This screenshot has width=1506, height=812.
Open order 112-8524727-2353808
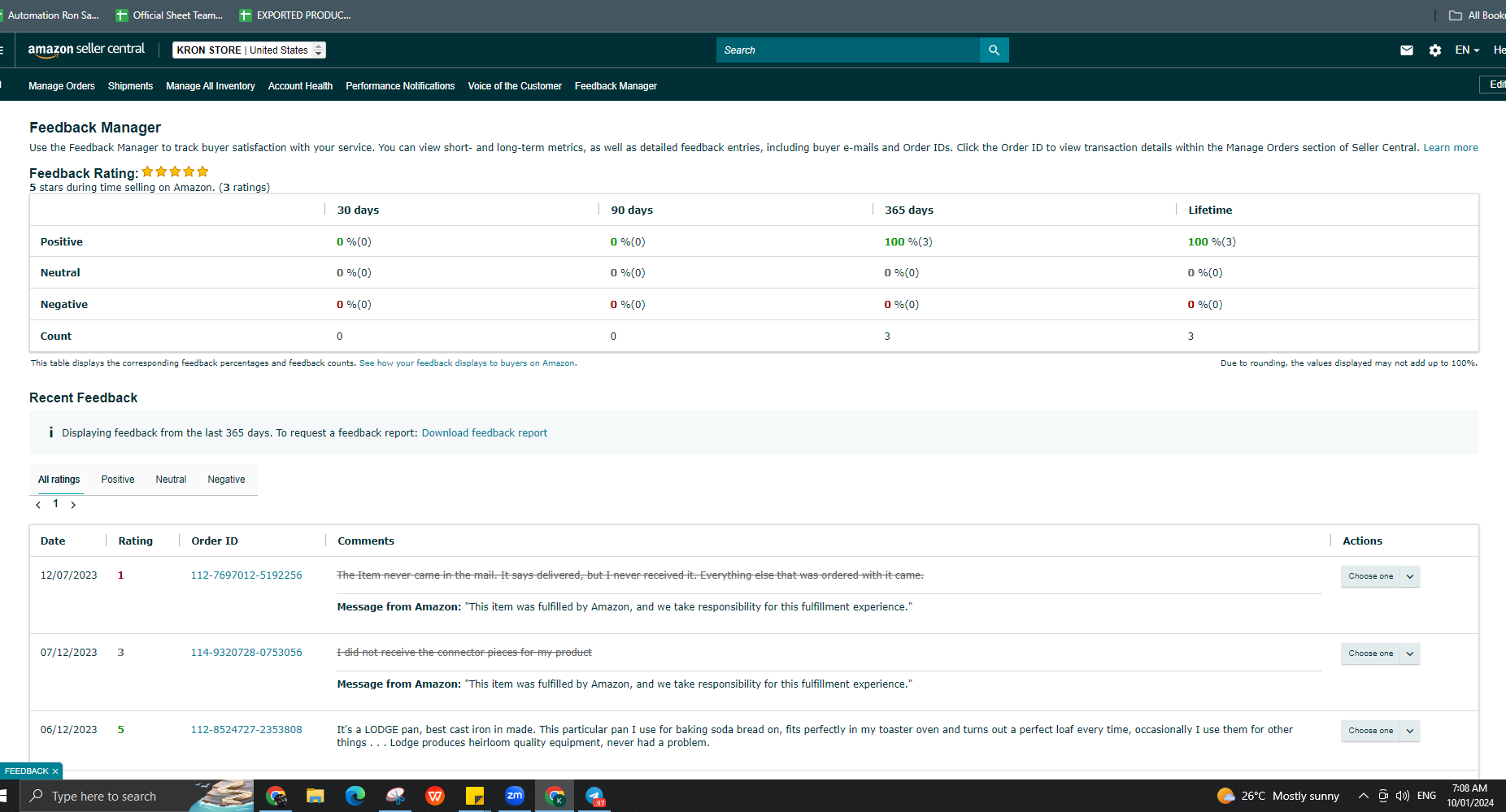click(x=246, y=730)
